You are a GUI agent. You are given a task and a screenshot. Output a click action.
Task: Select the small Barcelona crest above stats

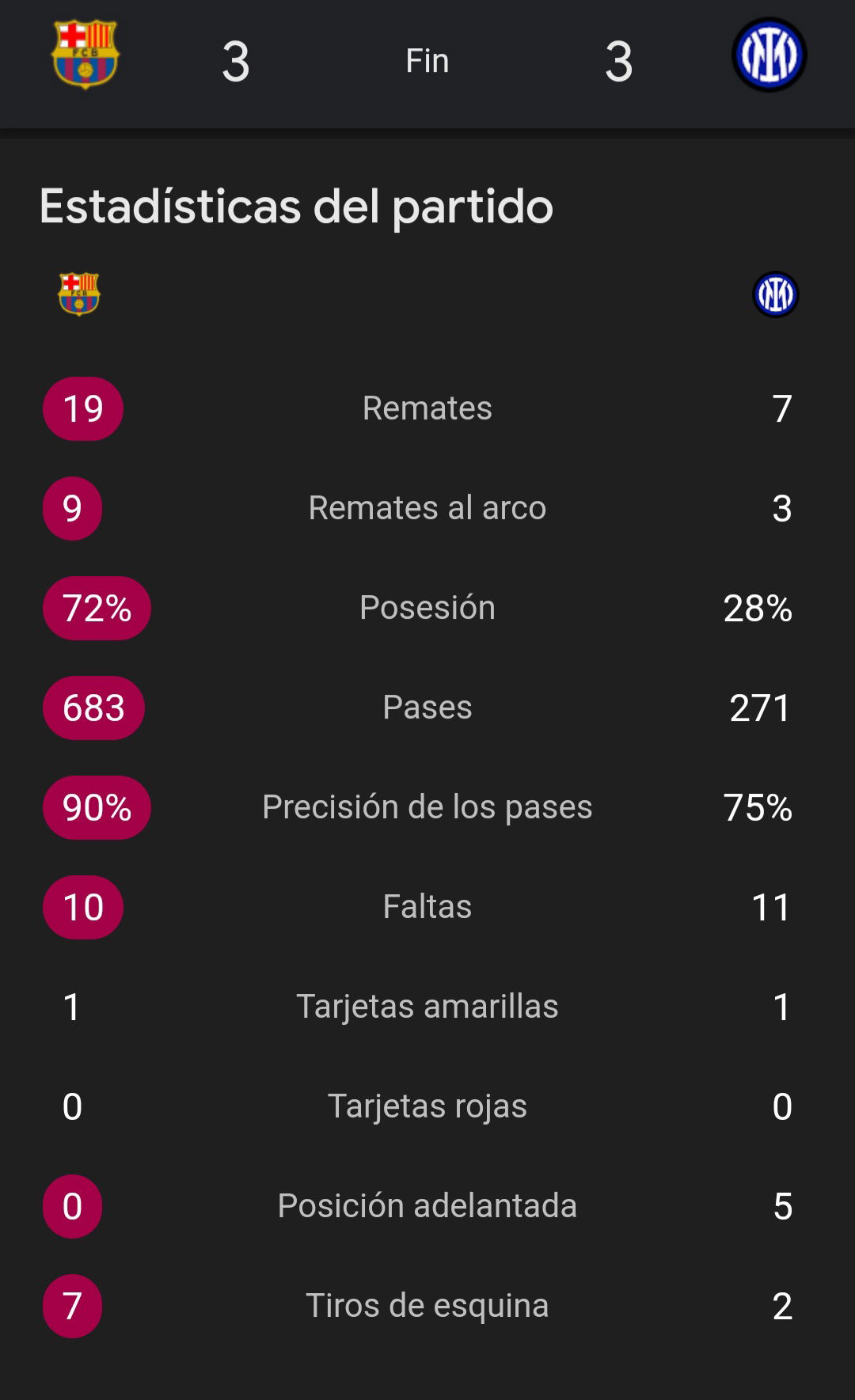79,294
